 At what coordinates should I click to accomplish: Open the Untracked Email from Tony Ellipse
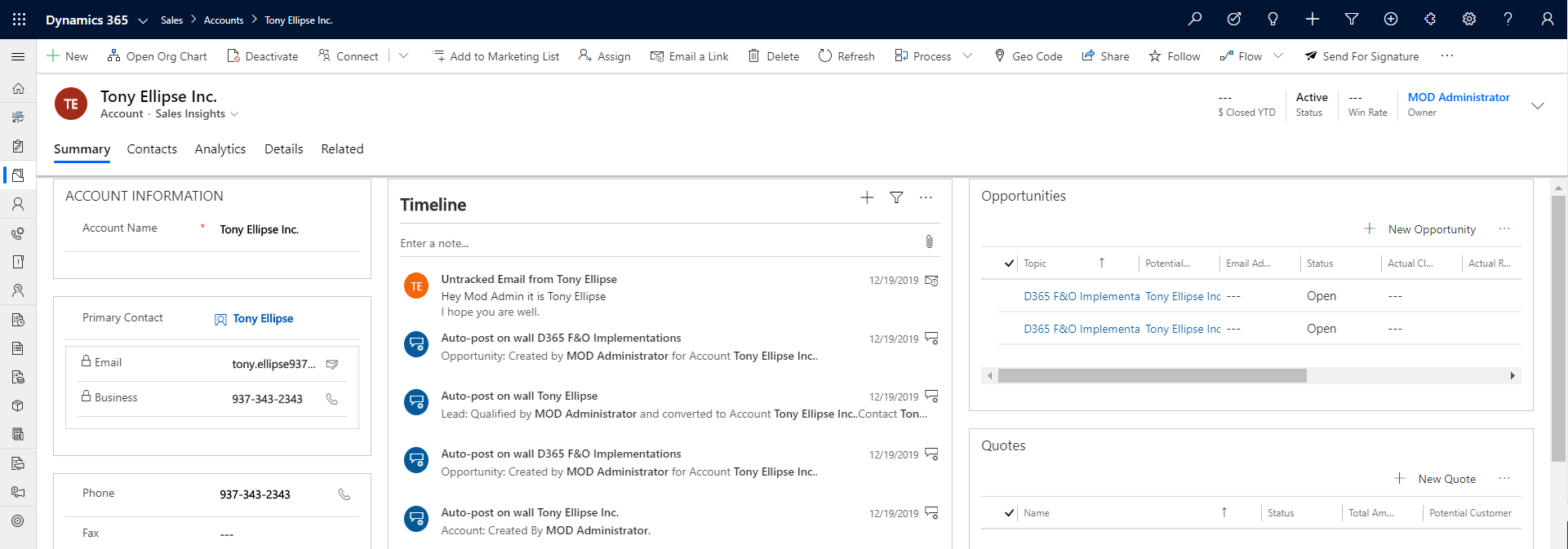pyautogui.click(x=529, y=280)
